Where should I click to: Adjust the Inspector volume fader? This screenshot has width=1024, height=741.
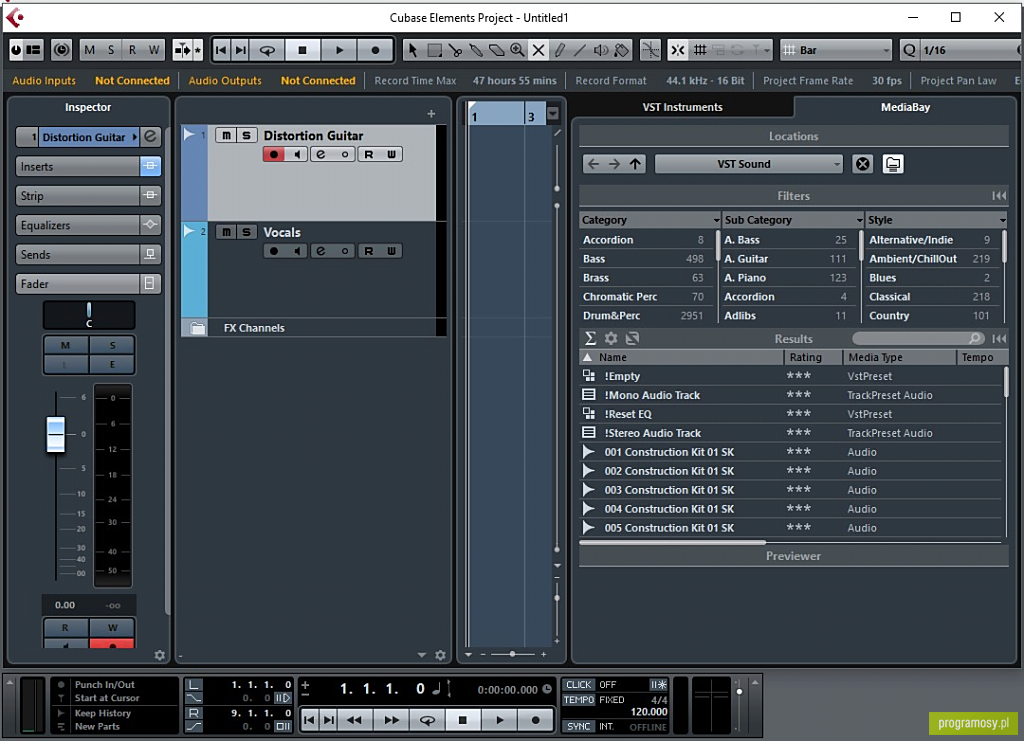click(x=56, y=434)
